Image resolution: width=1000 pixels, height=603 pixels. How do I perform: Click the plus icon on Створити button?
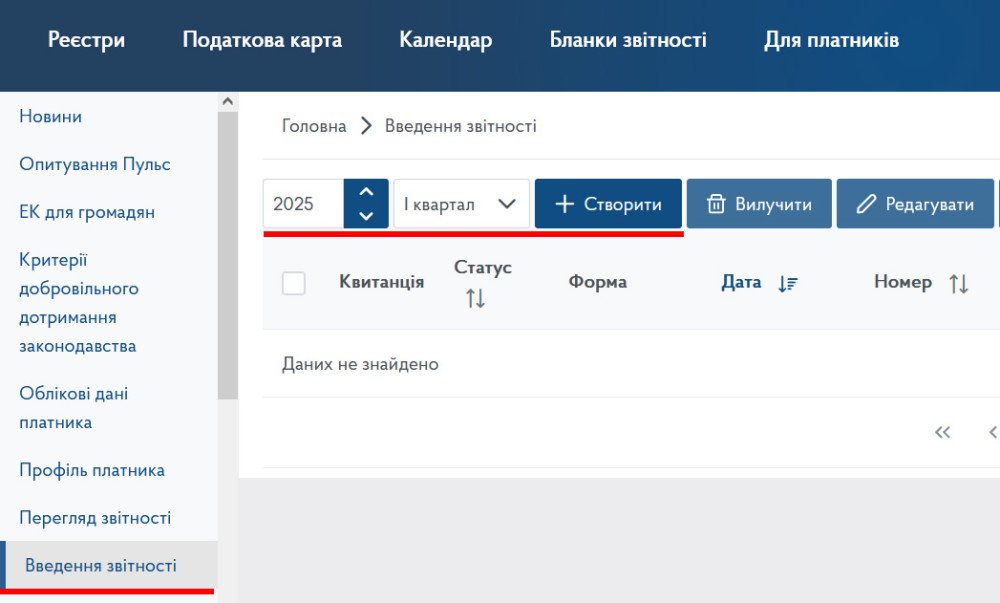click(x=564, y=203)
